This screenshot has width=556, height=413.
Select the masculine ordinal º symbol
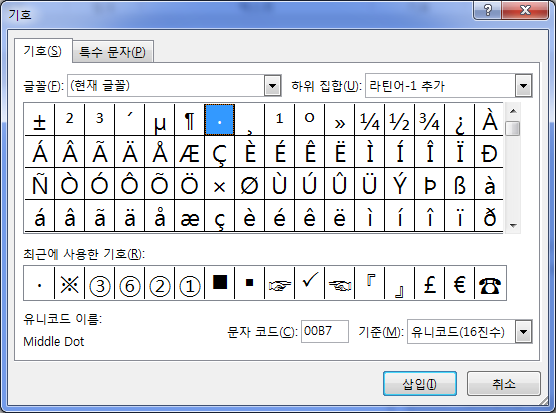pyautogui.click(x=309, y=120)
